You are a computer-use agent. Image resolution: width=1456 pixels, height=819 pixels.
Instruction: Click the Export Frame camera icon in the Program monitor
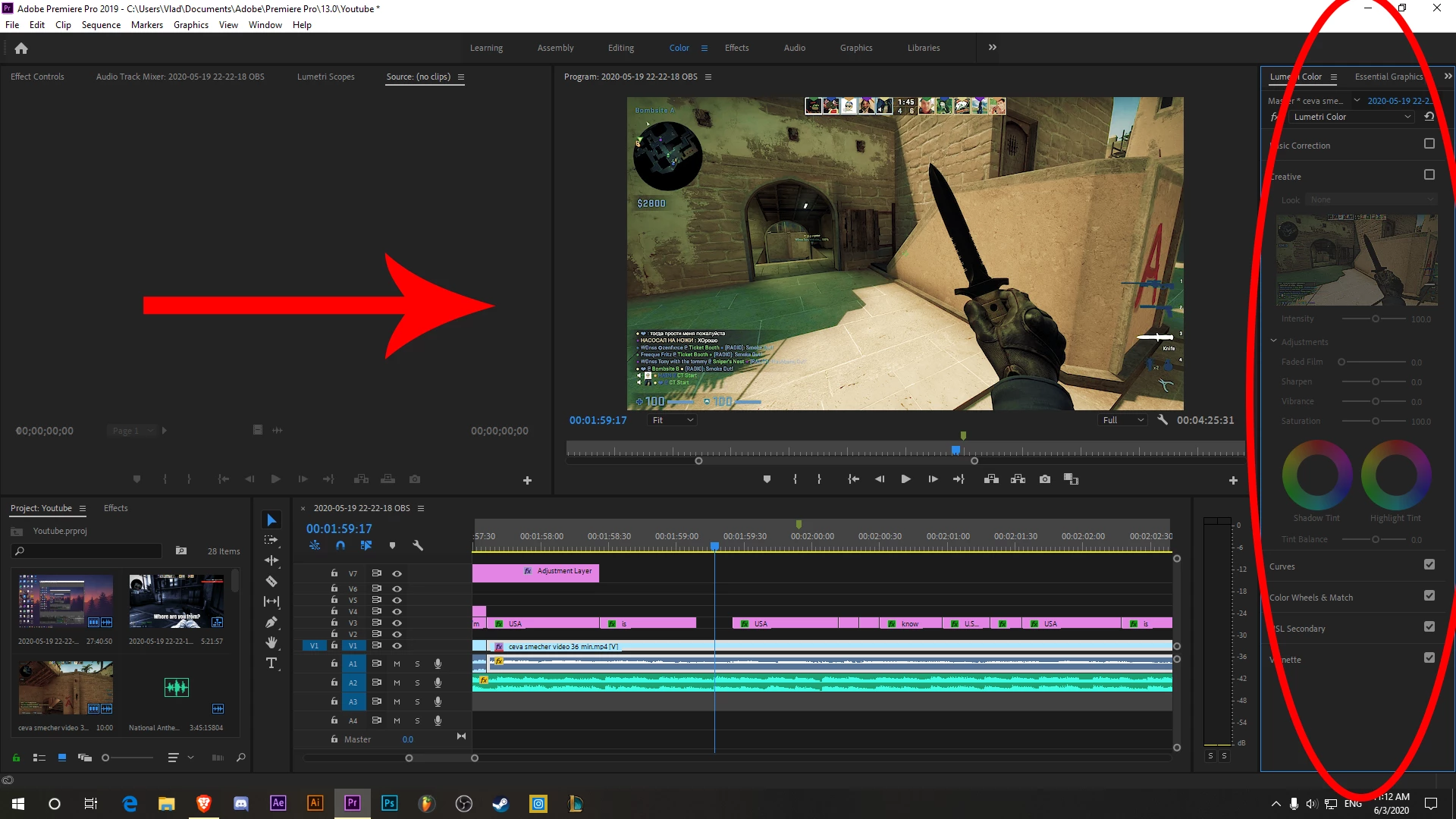1045,479
